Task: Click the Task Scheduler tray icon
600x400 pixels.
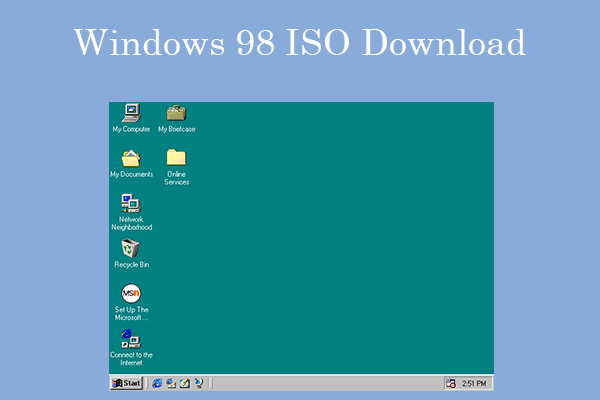Action: point(451,383)
